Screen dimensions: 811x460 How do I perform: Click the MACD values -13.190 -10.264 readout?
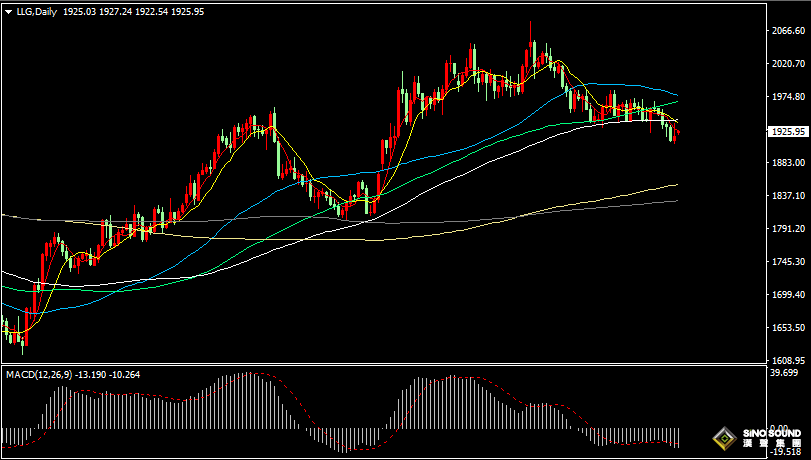pos(113,374)
